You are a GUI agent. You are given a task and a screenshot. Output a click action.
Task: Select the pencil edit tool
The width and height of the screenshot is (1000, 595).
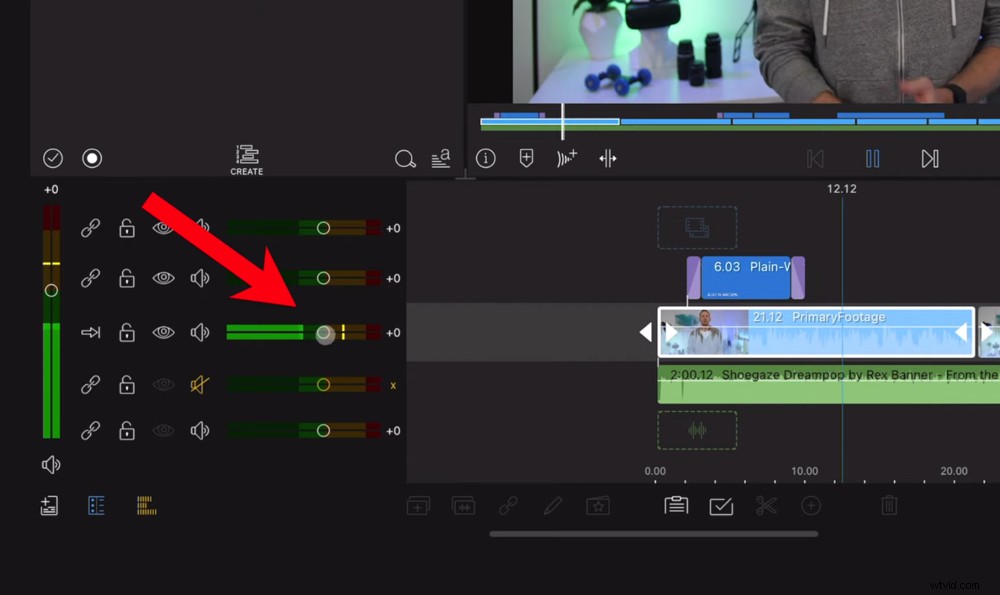pos(552,506)
